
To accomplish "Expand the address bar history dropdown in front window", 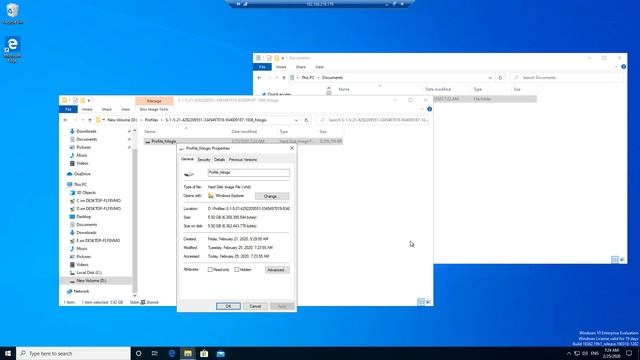I will pos(296,120).
